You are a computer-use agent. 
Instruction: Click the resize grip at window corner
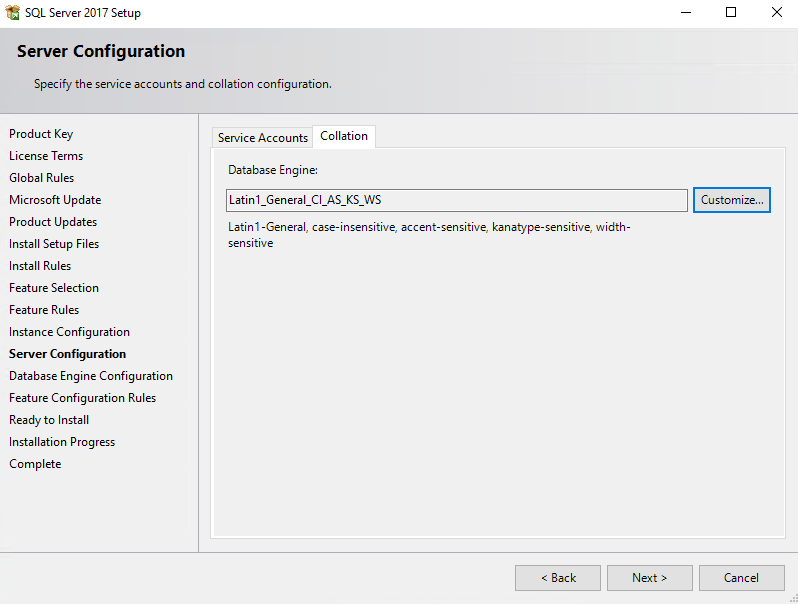792,598
